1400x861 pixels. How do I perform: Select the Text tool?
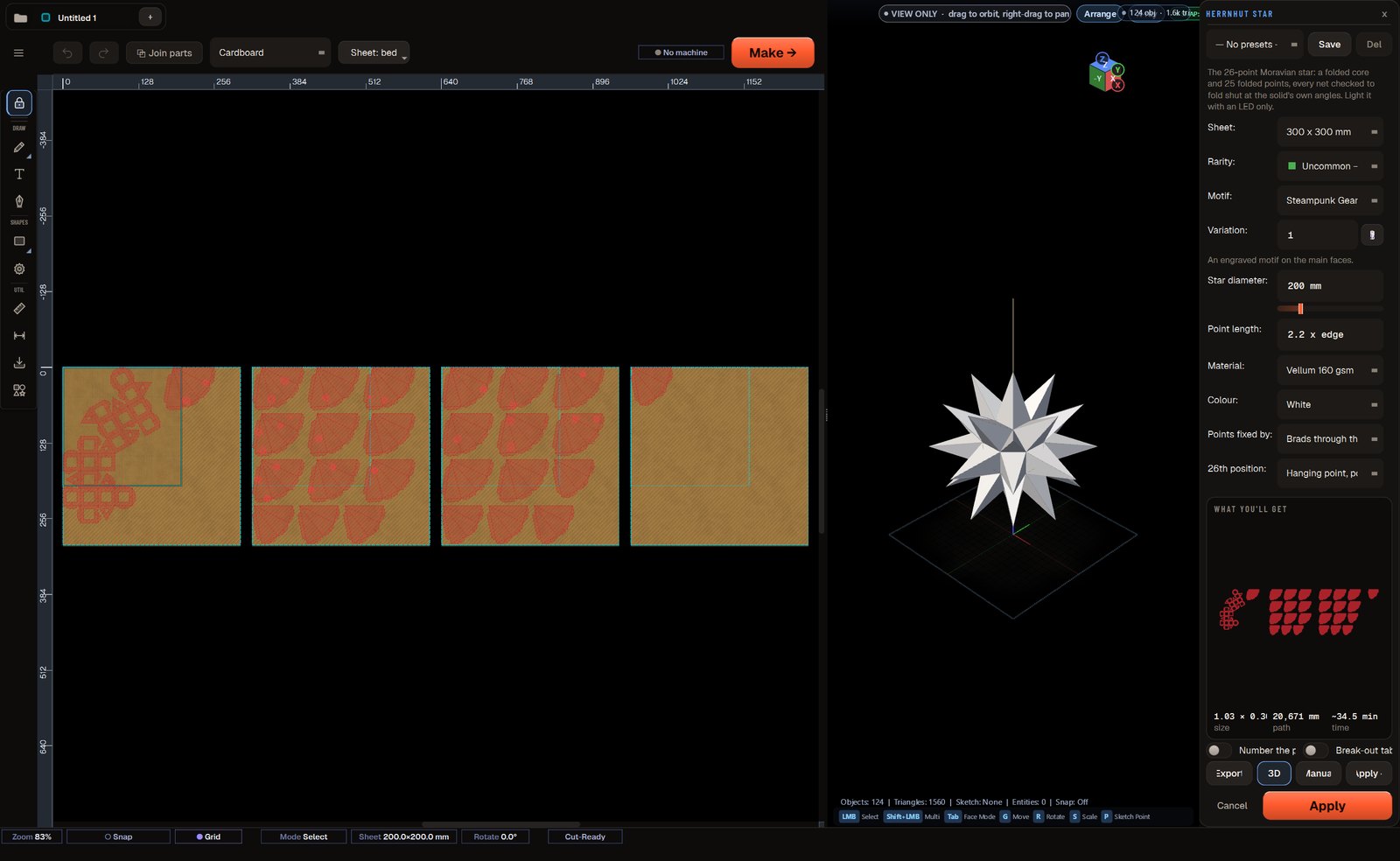pyautogui.click(x=19, y=174)
